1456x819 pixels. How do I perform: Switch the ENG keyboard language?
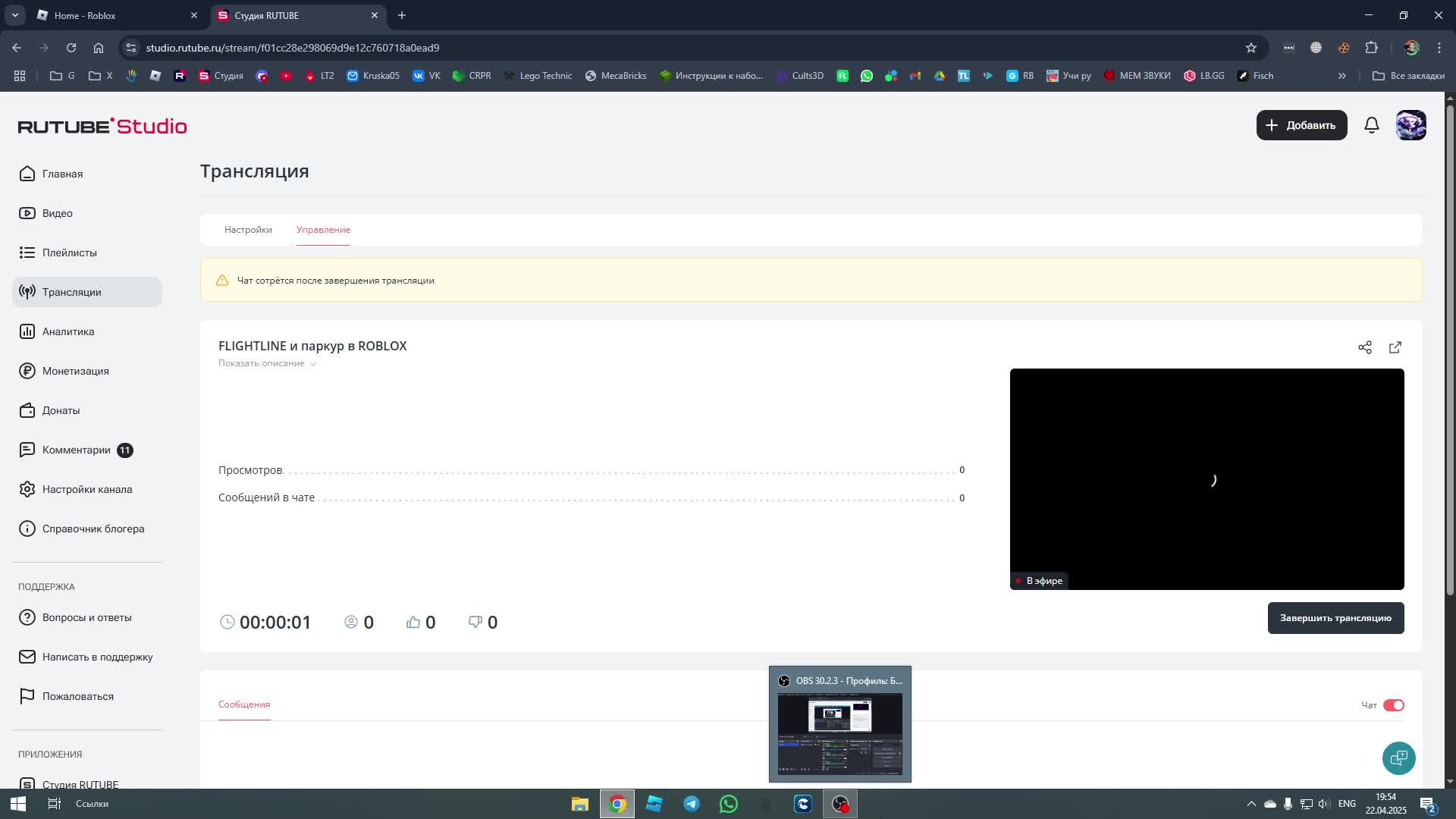pos(1348,804)
